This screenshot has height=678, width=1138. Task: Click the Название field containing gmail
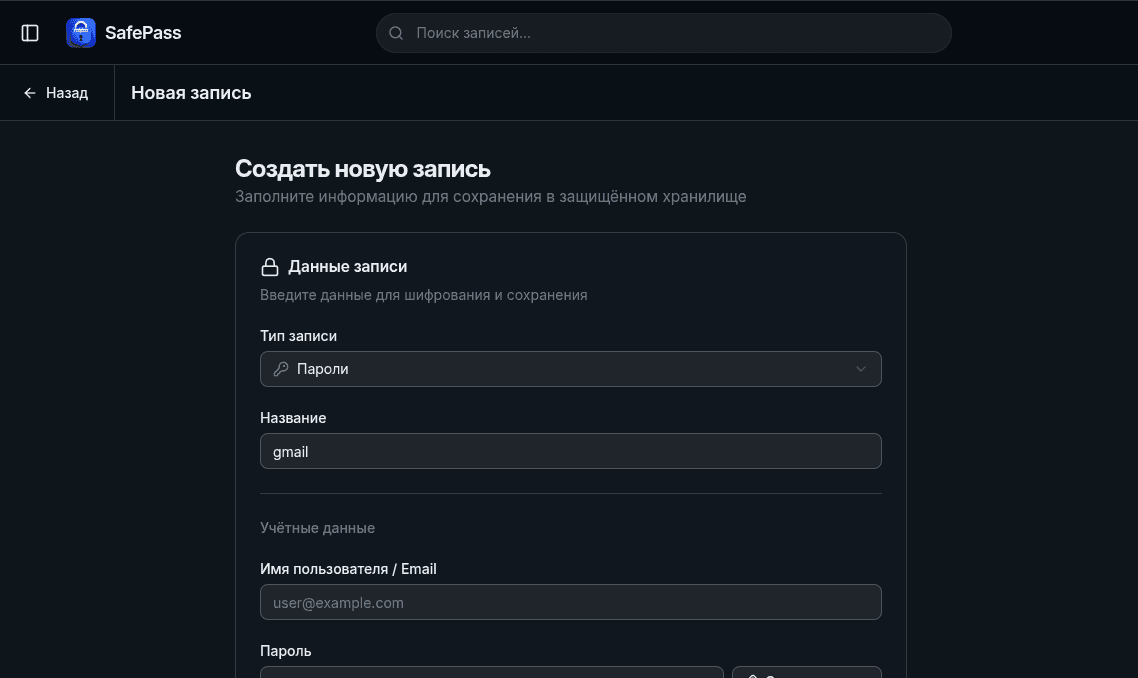point(570,451)
